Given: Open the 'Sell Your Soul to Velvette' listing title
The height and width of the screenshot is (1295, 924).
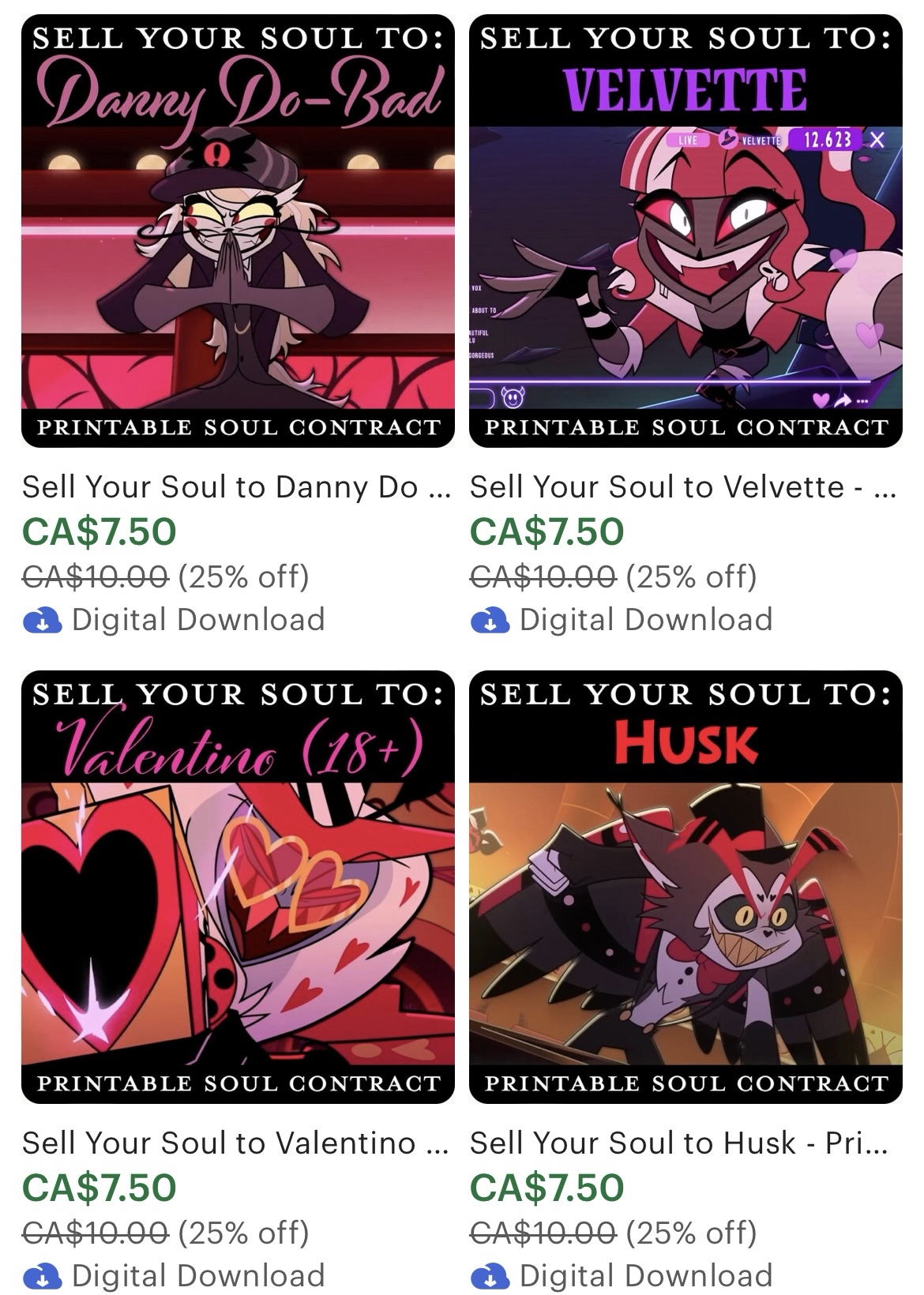Looking at the screenshot, I should tap(682, 487).
